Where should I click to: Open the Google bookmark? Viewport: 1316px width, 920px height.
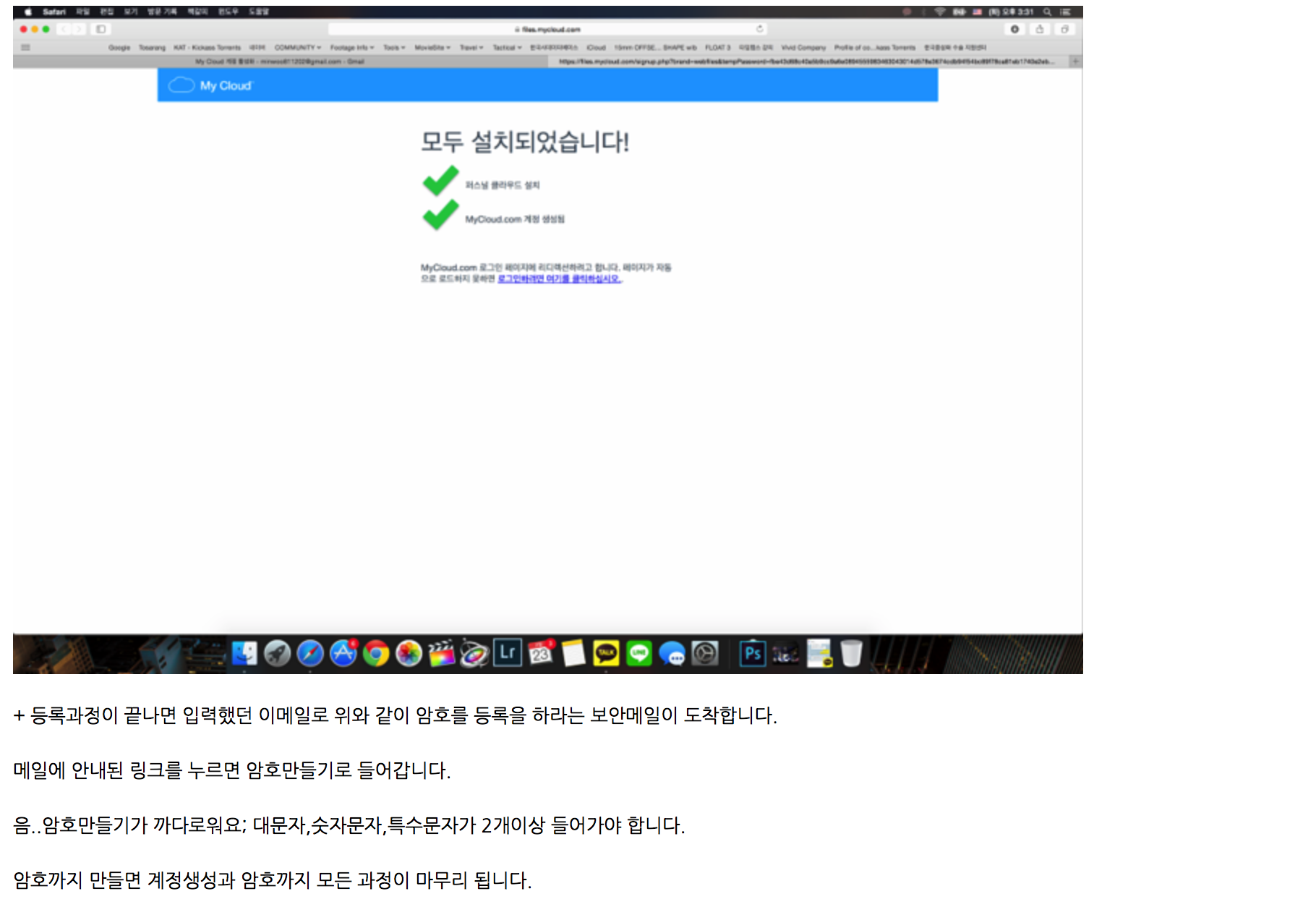point(119,48)
